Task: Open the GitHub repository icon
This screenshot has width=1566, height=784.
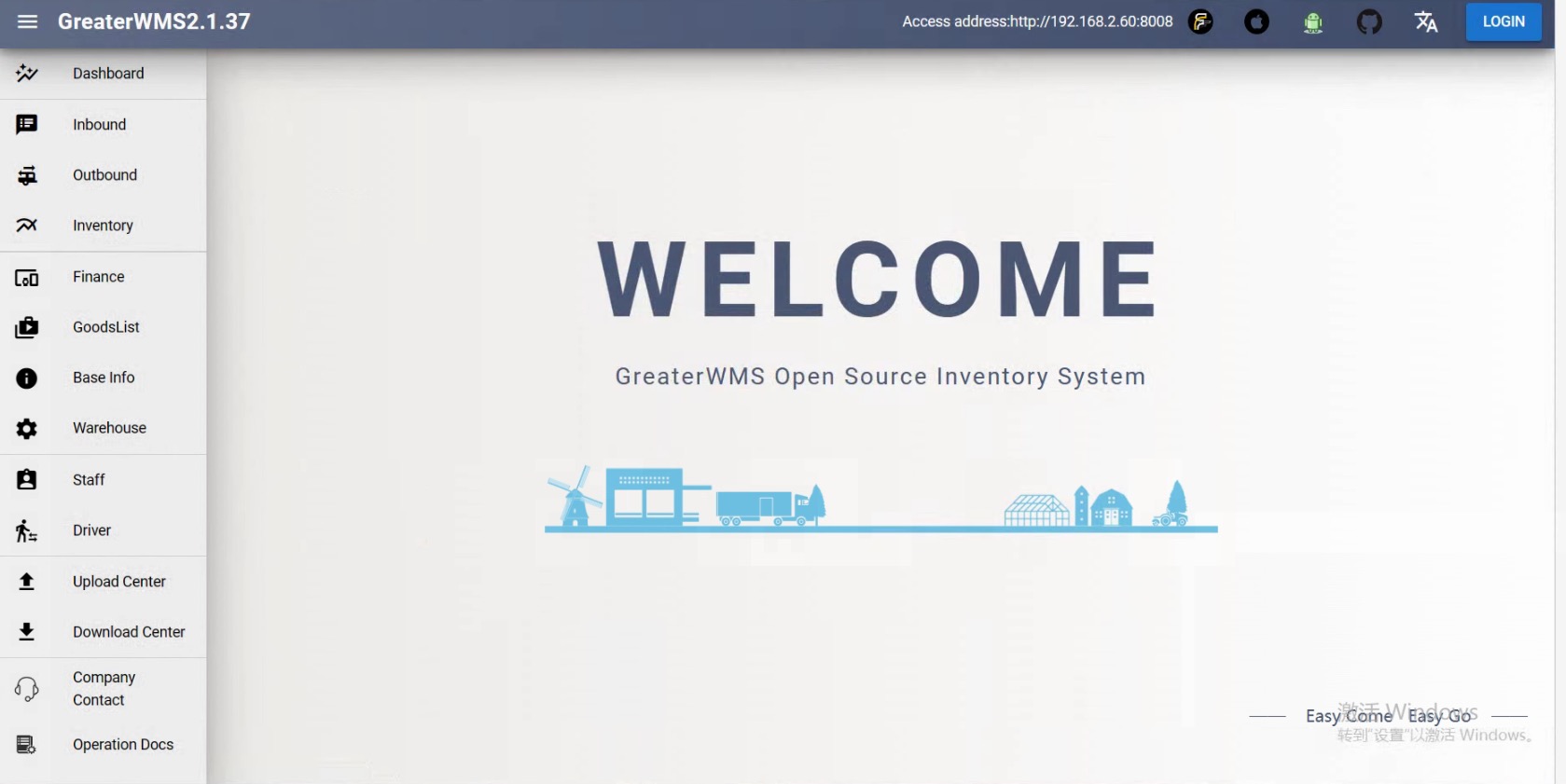Action: click(x=1369, y=21)
